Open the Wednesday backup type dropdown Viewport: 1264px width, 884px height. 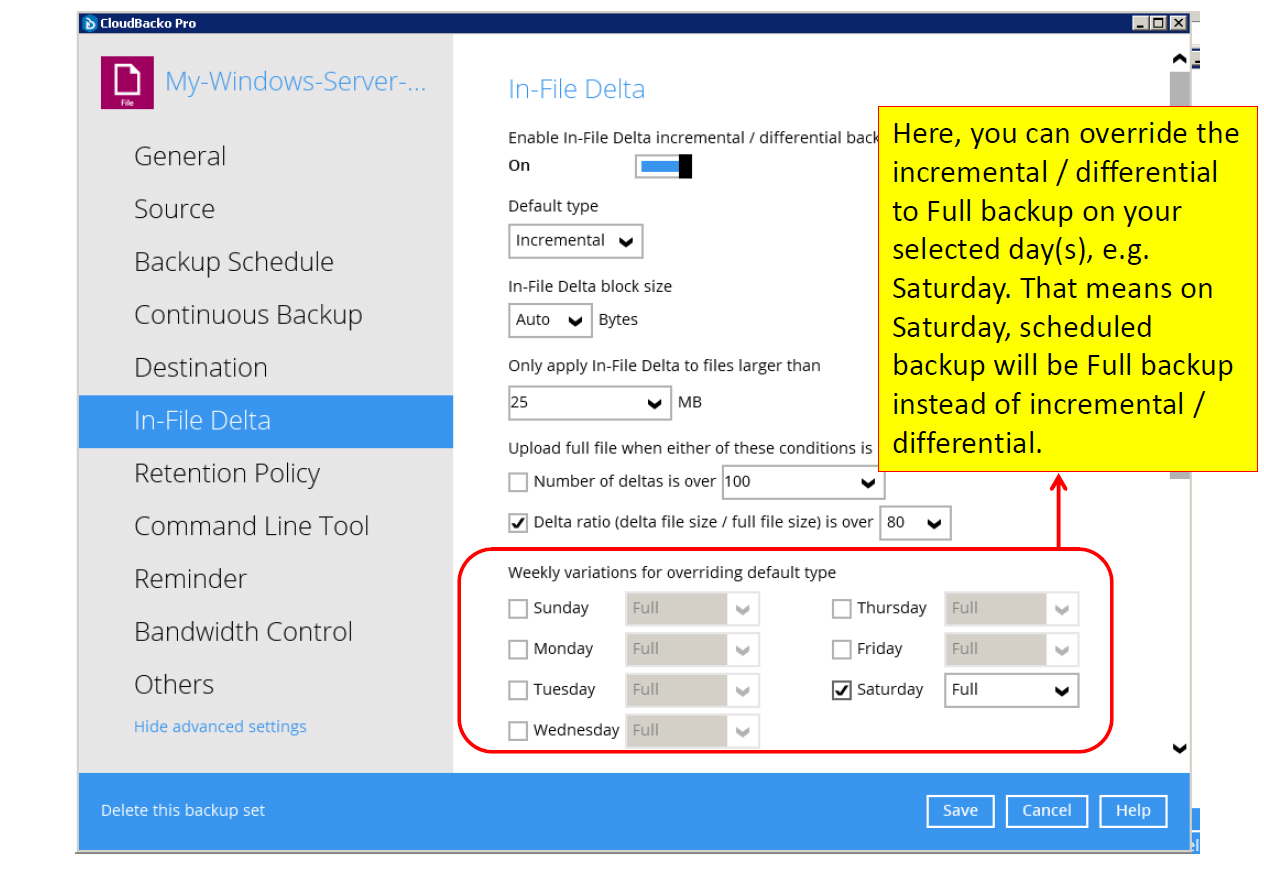(692, 731)
